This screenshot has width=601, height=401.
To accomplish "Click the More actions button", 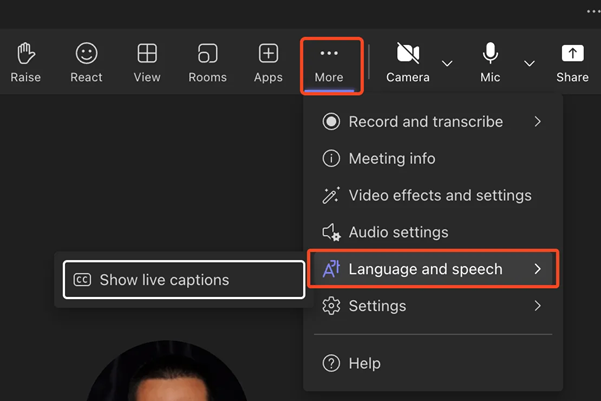I will point(329,63).
